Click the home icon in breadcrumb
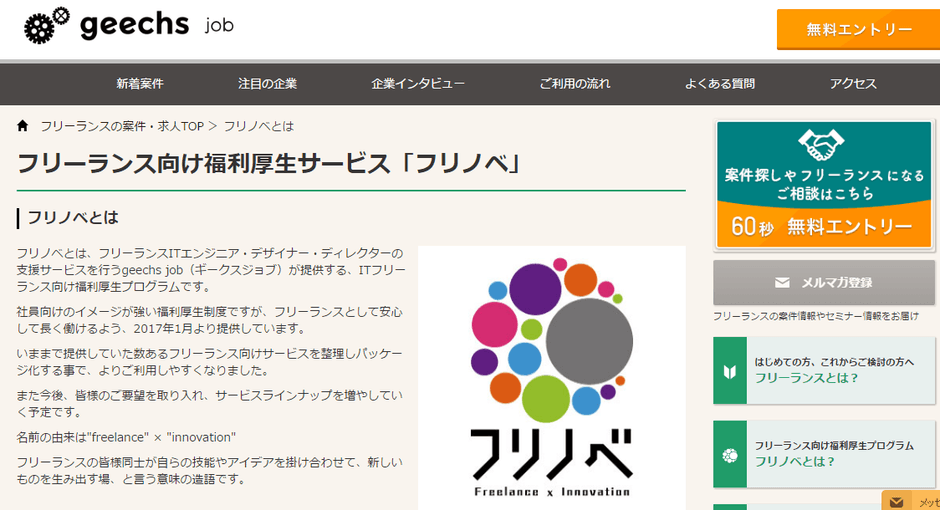The width and height of the screenshot is (940, 510). click(23, 126)
